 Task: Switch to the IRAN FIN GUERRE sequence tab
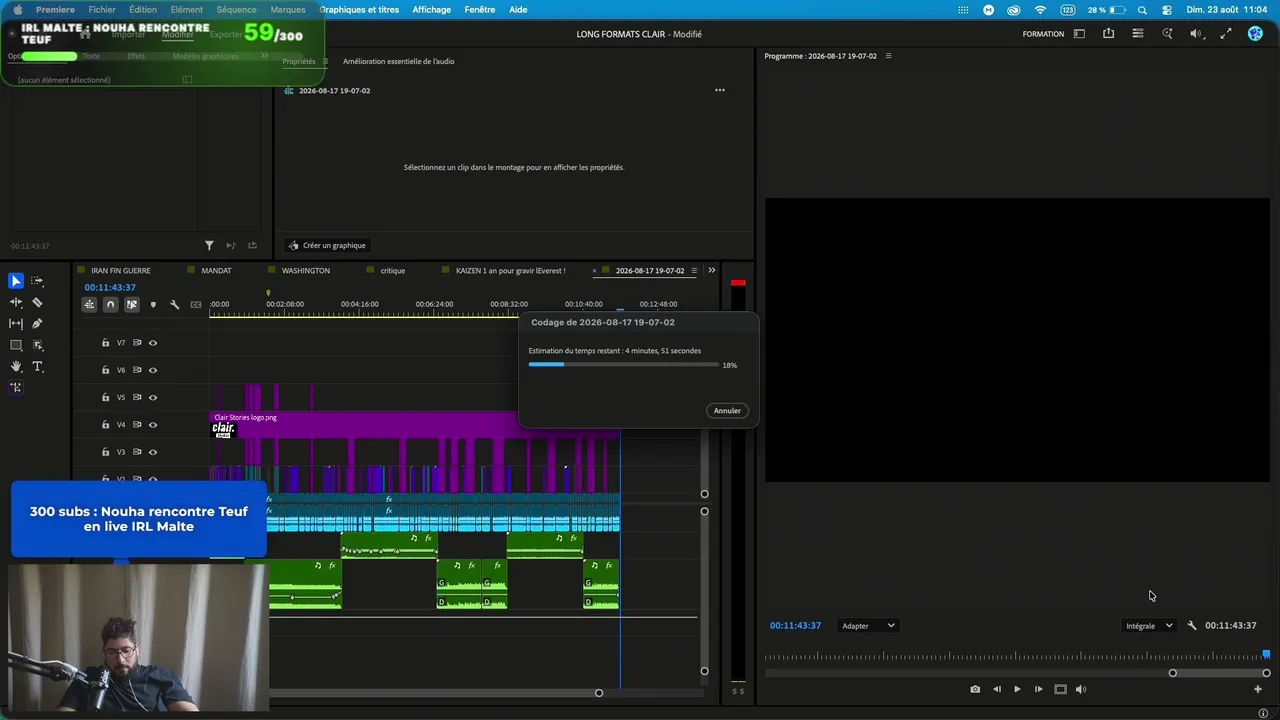pyautogui.click(x=121, y=271)
